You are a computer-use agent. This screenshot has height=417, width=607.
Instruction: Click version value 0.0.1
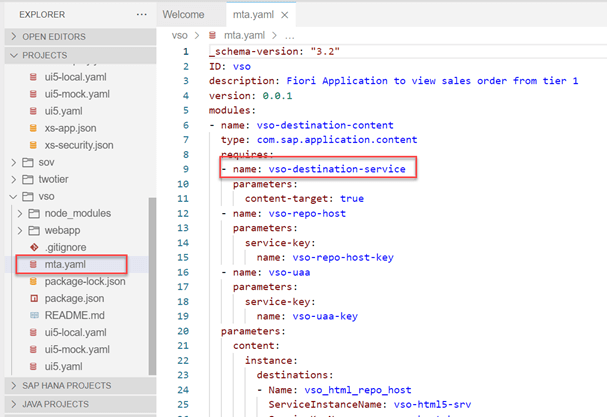click(277, 96)
